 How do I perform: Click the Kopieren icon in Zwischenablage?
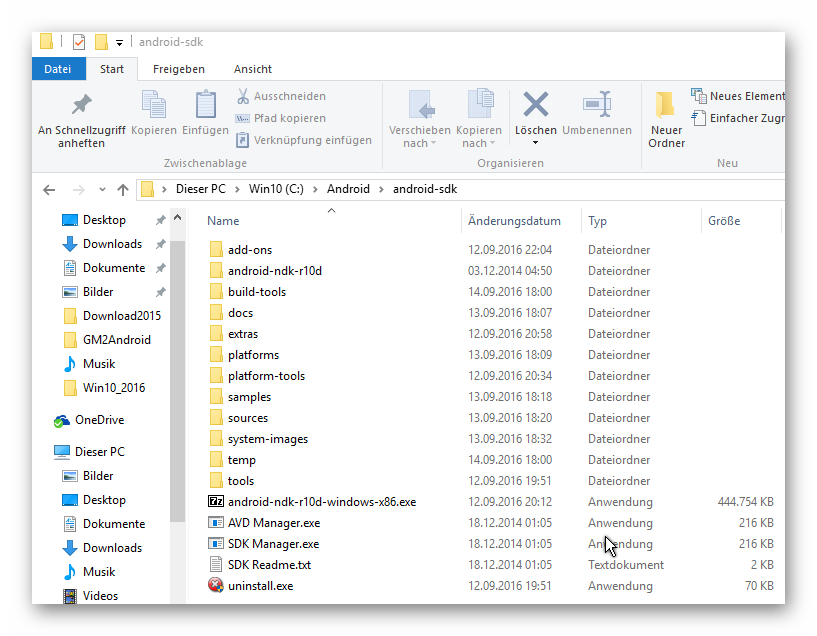tap(154, 104)
